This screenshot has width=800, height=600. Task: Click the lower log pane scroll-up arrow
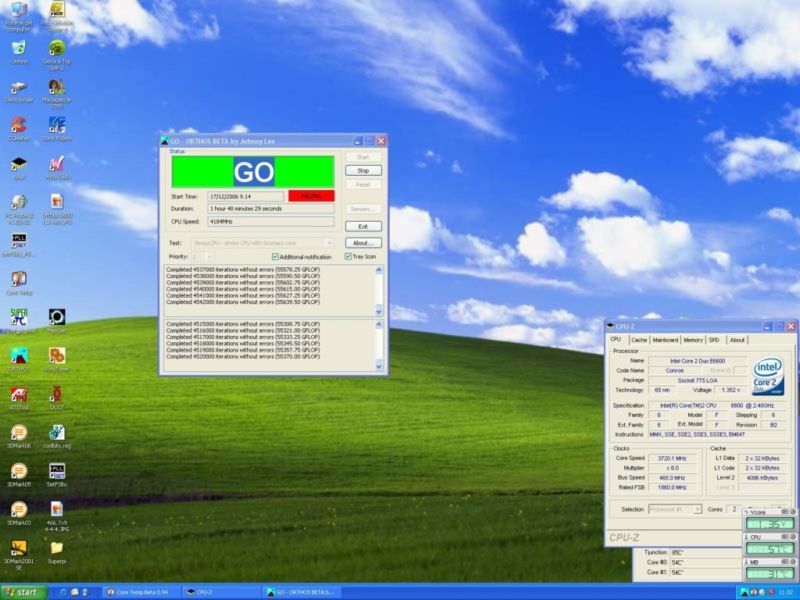[x=379, y=324]
